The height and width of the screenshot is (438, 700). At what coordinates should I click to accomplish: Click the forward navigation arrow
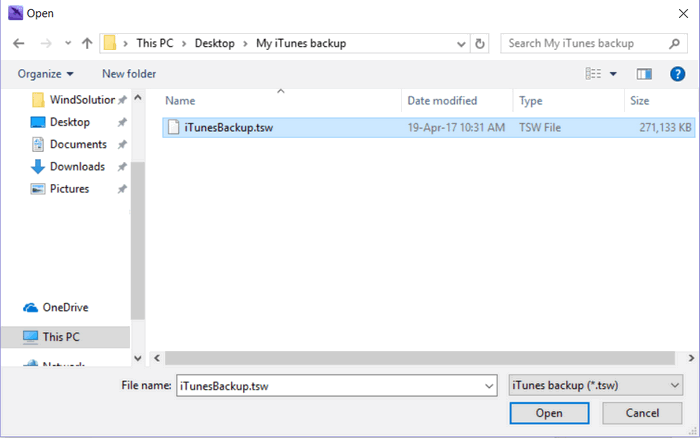pos(46,43)
